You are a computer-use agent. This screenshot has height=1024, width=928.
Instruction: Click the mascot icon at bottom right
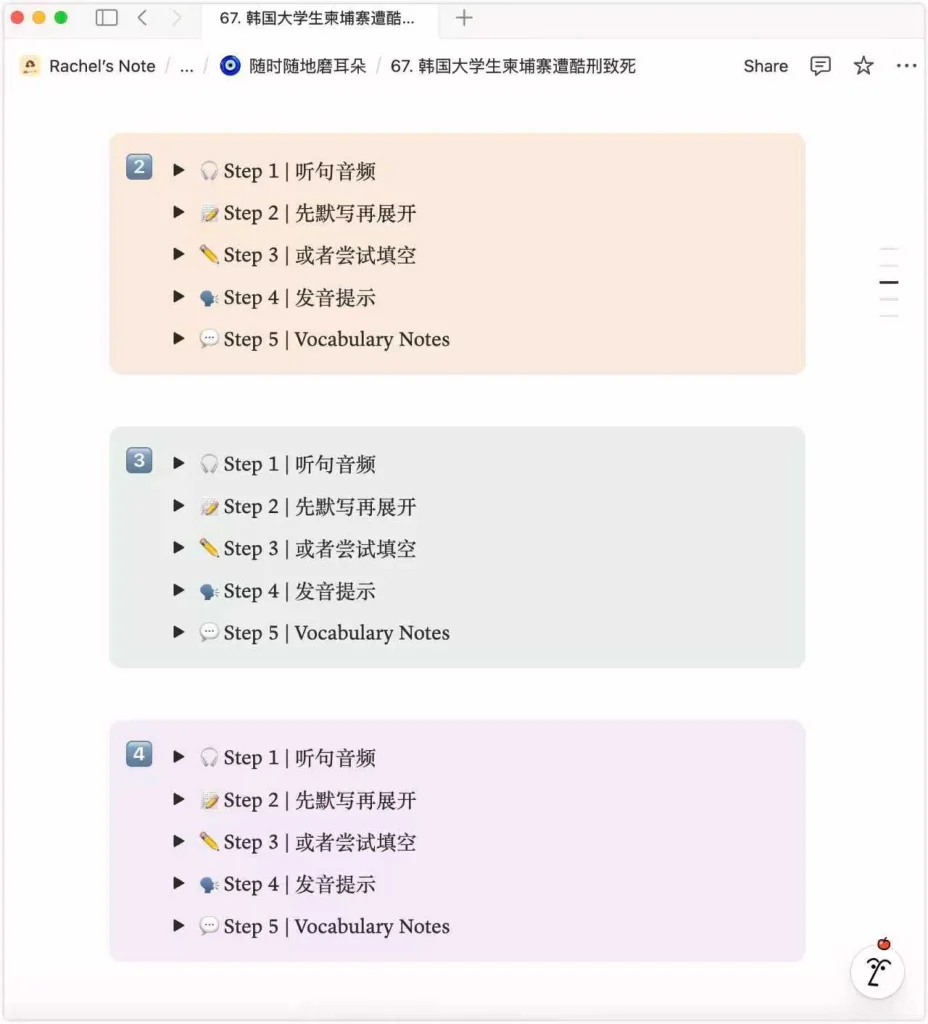(877, 971)
